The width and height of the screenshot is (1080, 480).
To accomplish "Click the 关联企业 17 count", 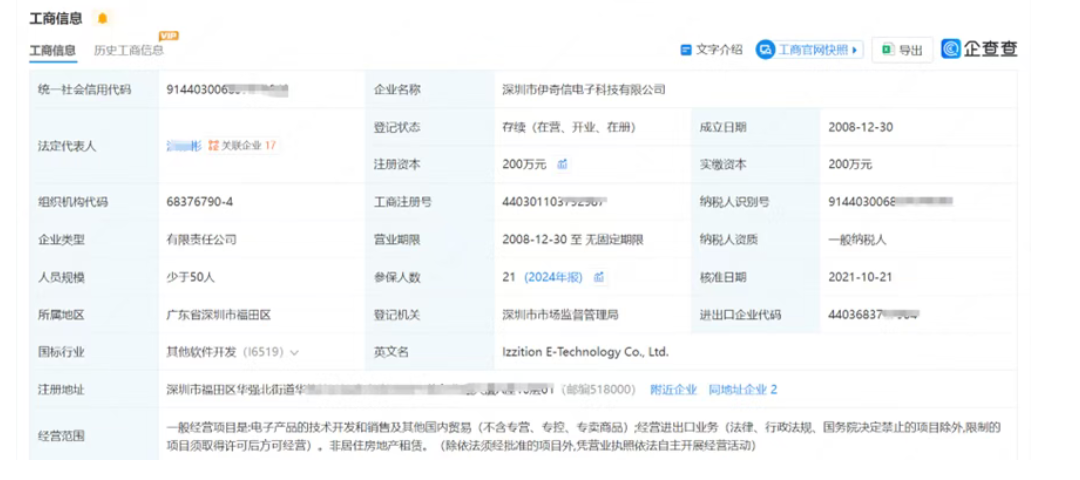I will point(269,146).
